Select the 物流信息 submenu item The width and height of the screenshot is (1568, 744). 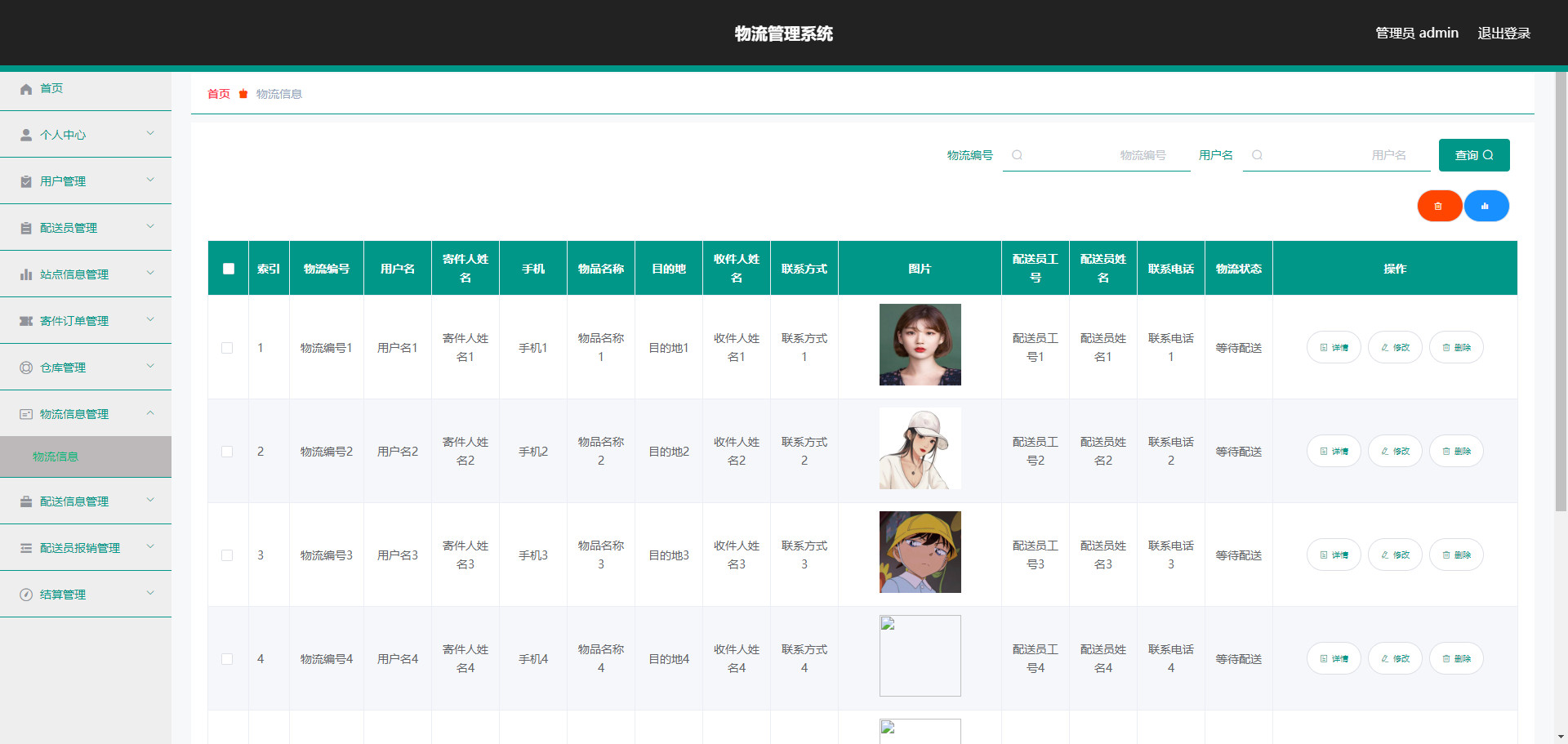tap(56, 457)
